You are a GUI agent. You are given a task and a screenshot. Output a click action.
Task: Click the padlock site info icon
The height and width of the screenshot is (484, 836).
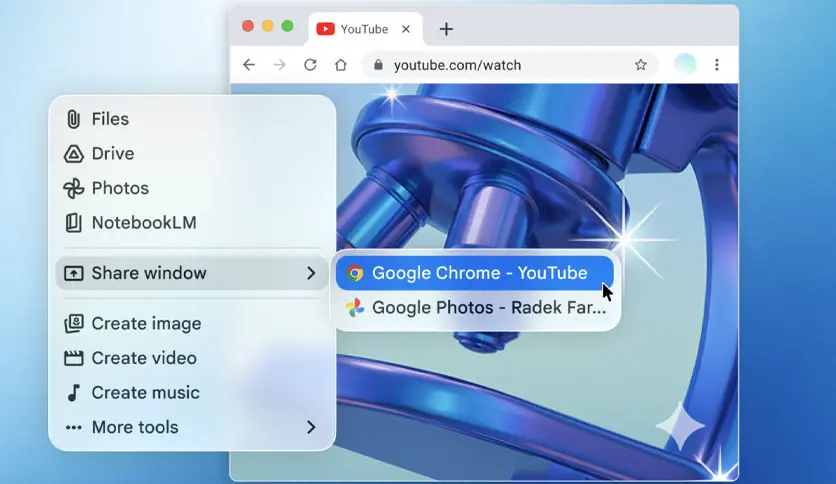pos(378,65)
